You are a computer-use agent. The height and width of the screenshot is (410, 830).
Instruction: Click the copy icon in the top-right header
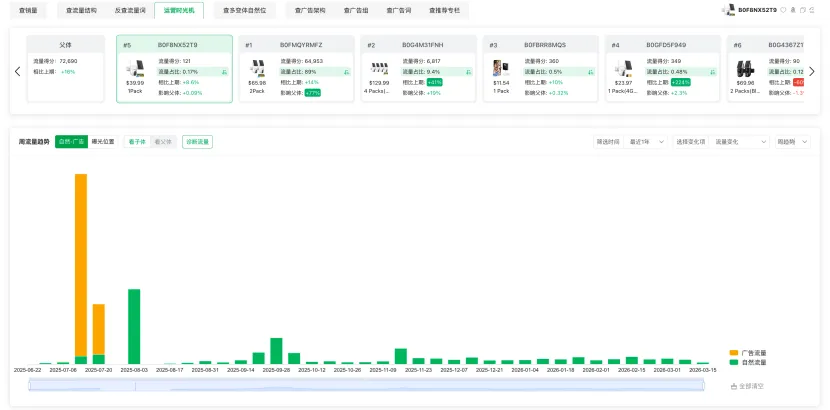(801, 10)
